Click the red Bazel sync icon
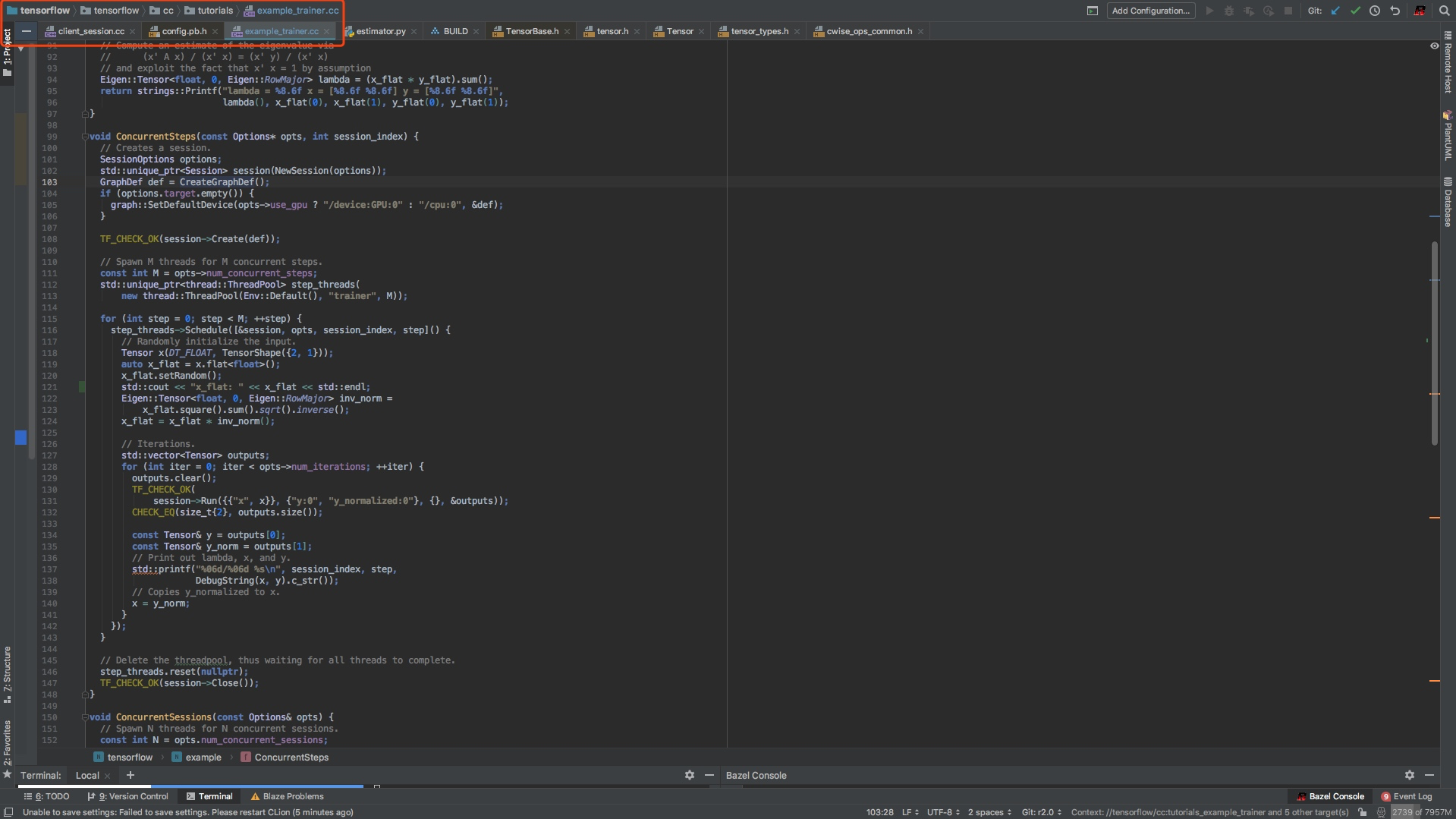This screenshot has width=1456, height=819. (x=1420, y=11)
